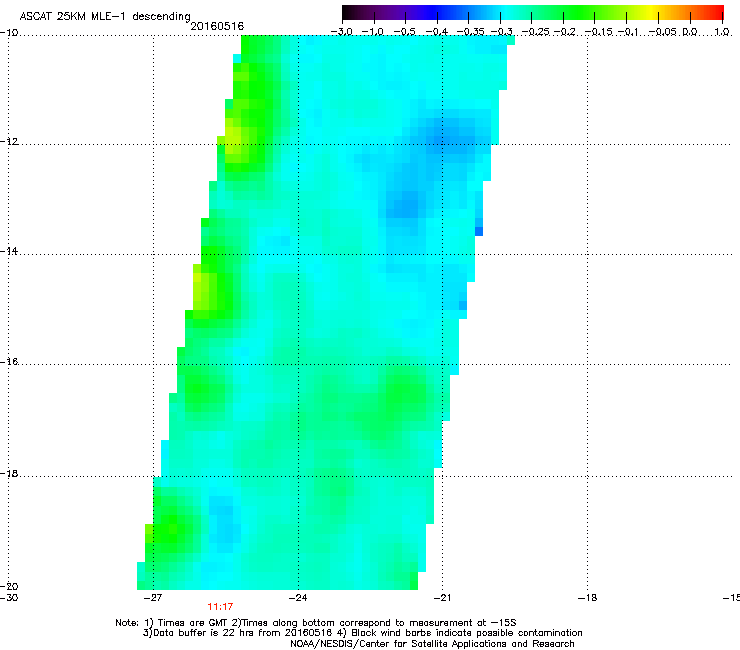Click the -0.4 colorbar tick label
This screenshot has height=650, width=740.
(x=437, y=32)
